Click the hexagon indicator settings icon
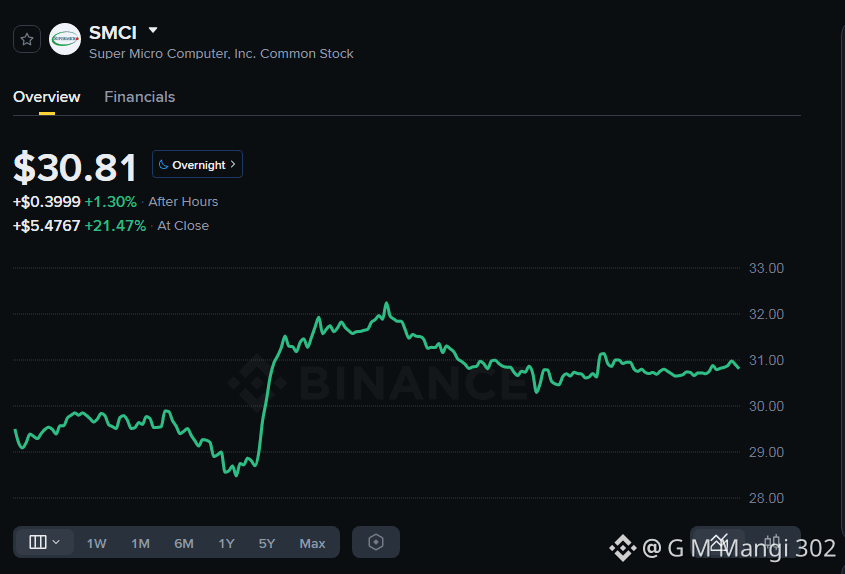The image size is (845, 574). click(376, 542)
